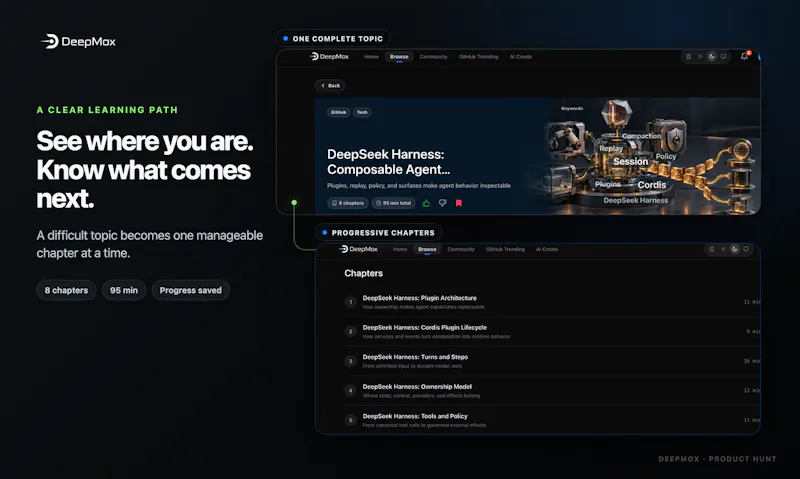Click the 'PROGRESSIVE CHAPTERS' label
800x479 pixels.
tap(379, 233)
